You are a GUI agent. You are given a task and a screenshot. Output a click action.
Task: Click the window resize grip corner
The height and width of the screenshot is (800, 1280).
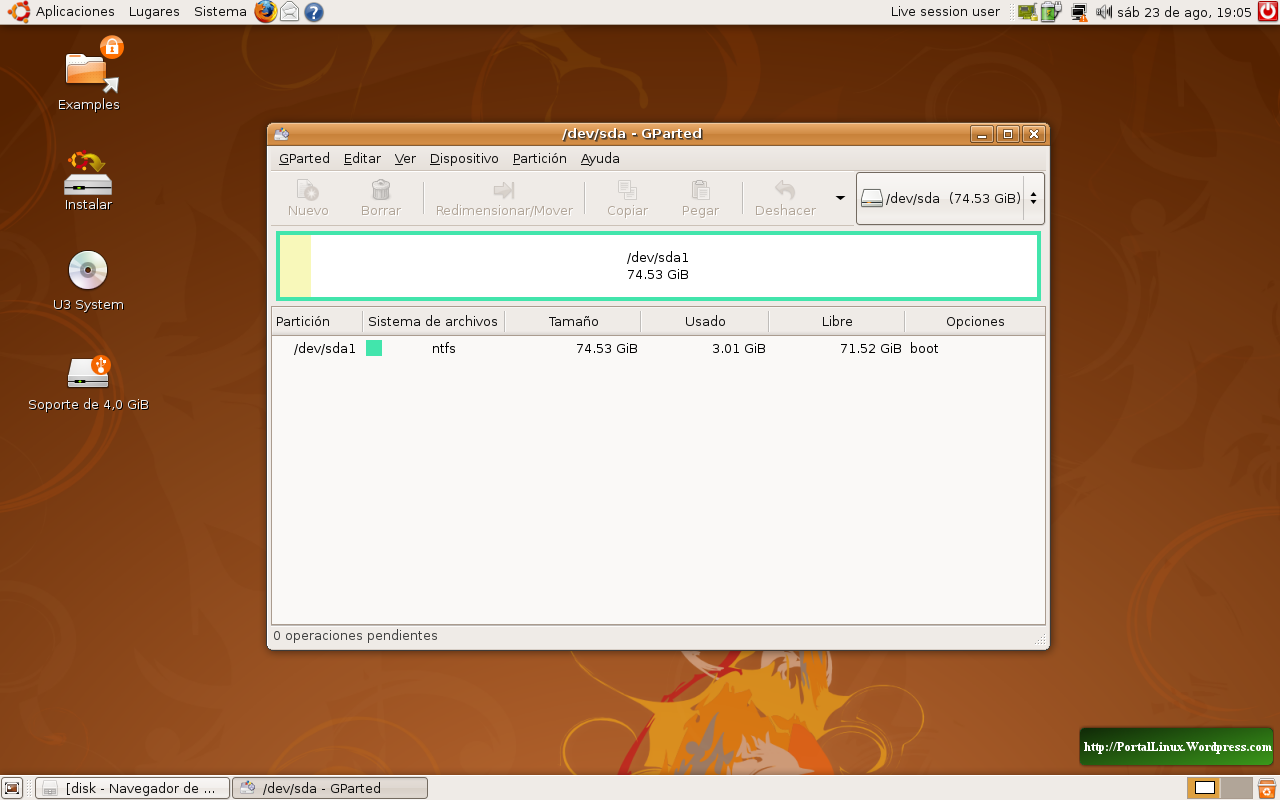1040,640
